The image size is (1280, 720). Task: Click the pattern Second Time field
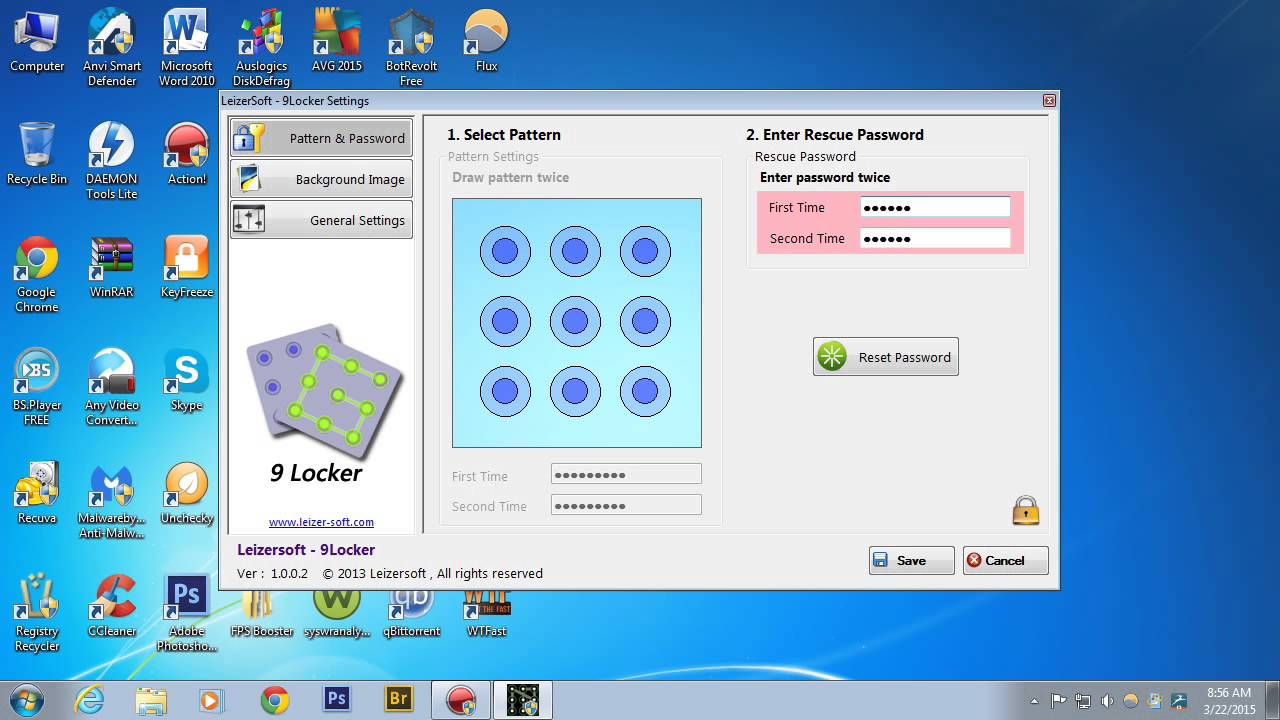coord(626,505)
